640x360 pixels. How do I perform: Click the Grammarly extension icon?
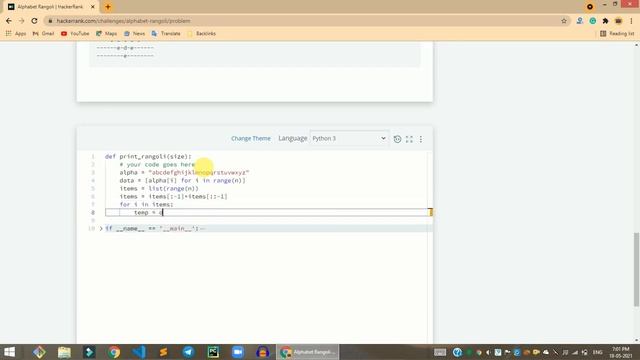[593, 21]
